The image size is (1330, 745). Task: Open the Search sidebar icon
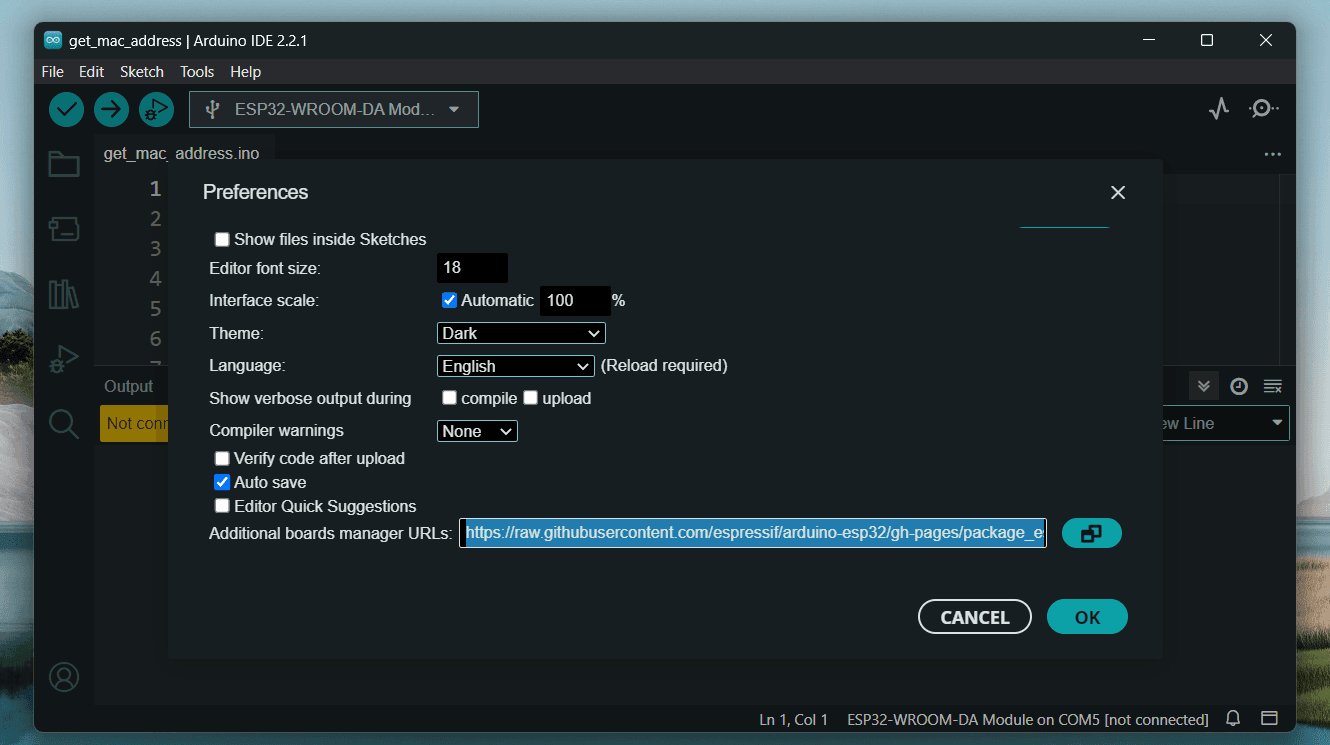click(x=64, y=424)
